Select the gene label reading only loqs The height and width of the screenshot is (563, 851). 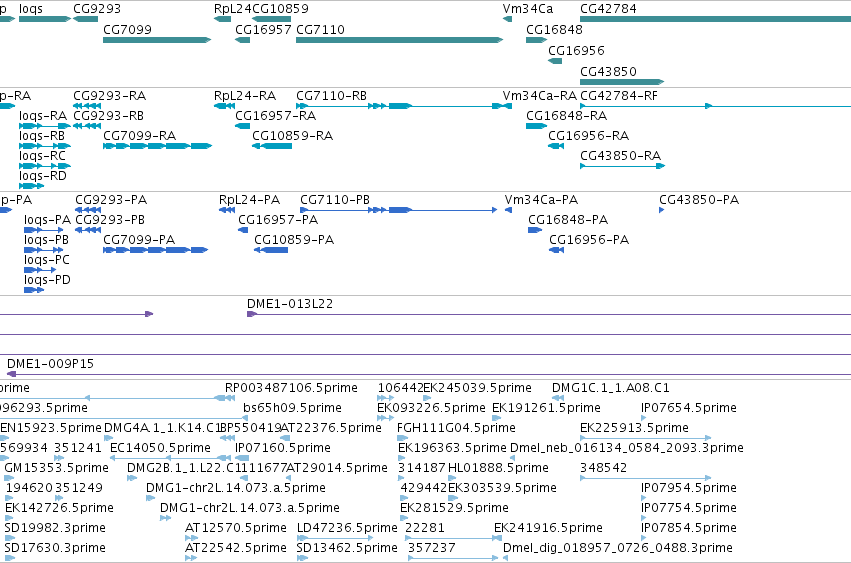(x=30, y=9)
